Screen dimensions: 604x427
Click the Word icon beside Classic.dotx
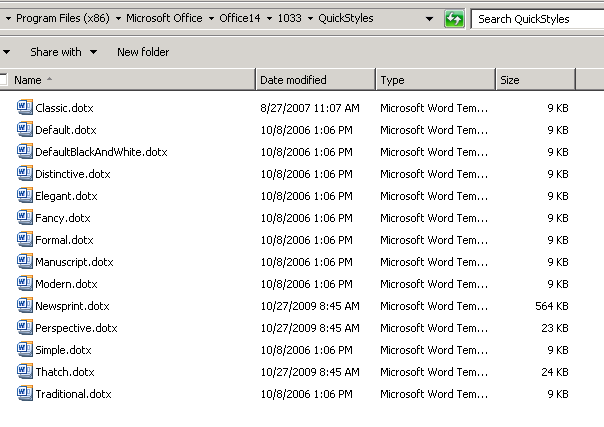[x=25, y=107]
